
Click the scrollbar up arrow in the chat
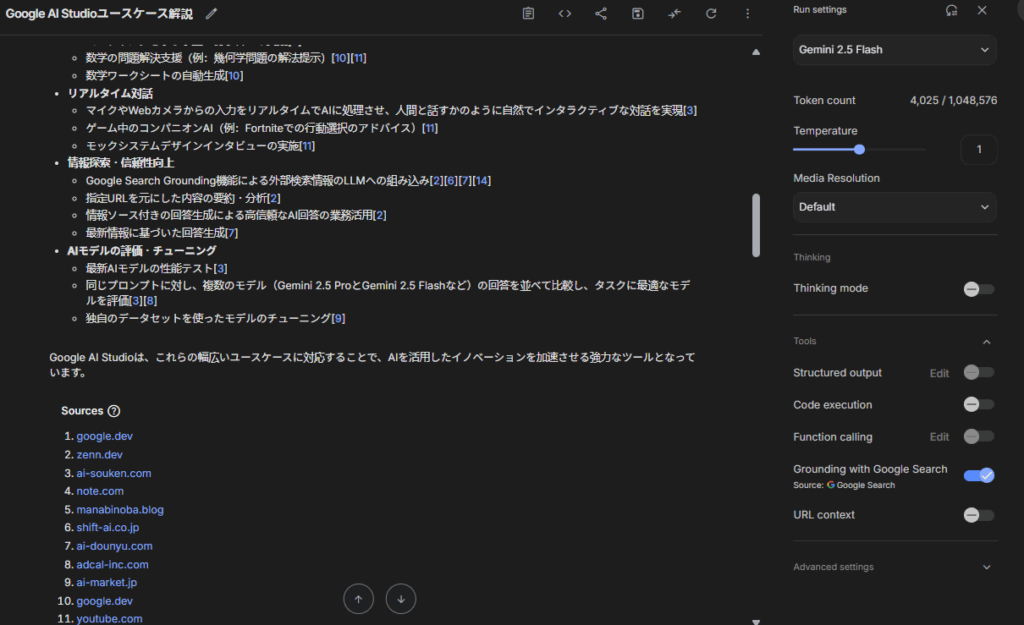point(756,52)
